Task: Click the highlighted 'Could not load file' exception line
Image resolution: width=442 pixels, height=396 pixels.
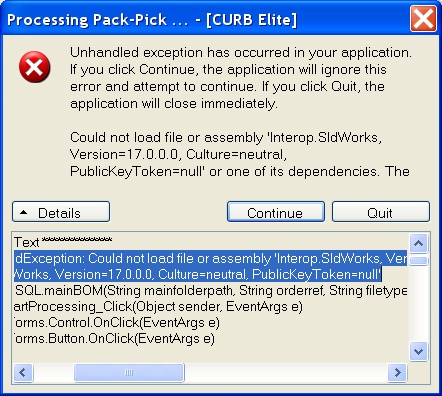Action: (210, 259)
